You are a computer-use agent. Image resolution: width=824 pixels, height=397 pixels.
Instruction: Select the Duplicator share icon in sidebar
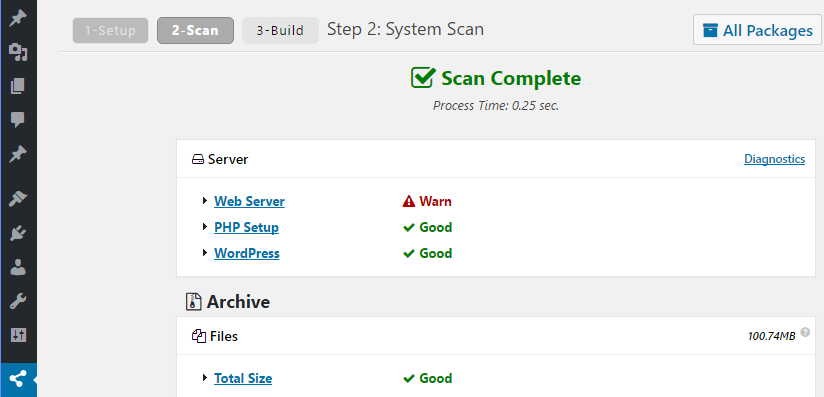point(18,378)
